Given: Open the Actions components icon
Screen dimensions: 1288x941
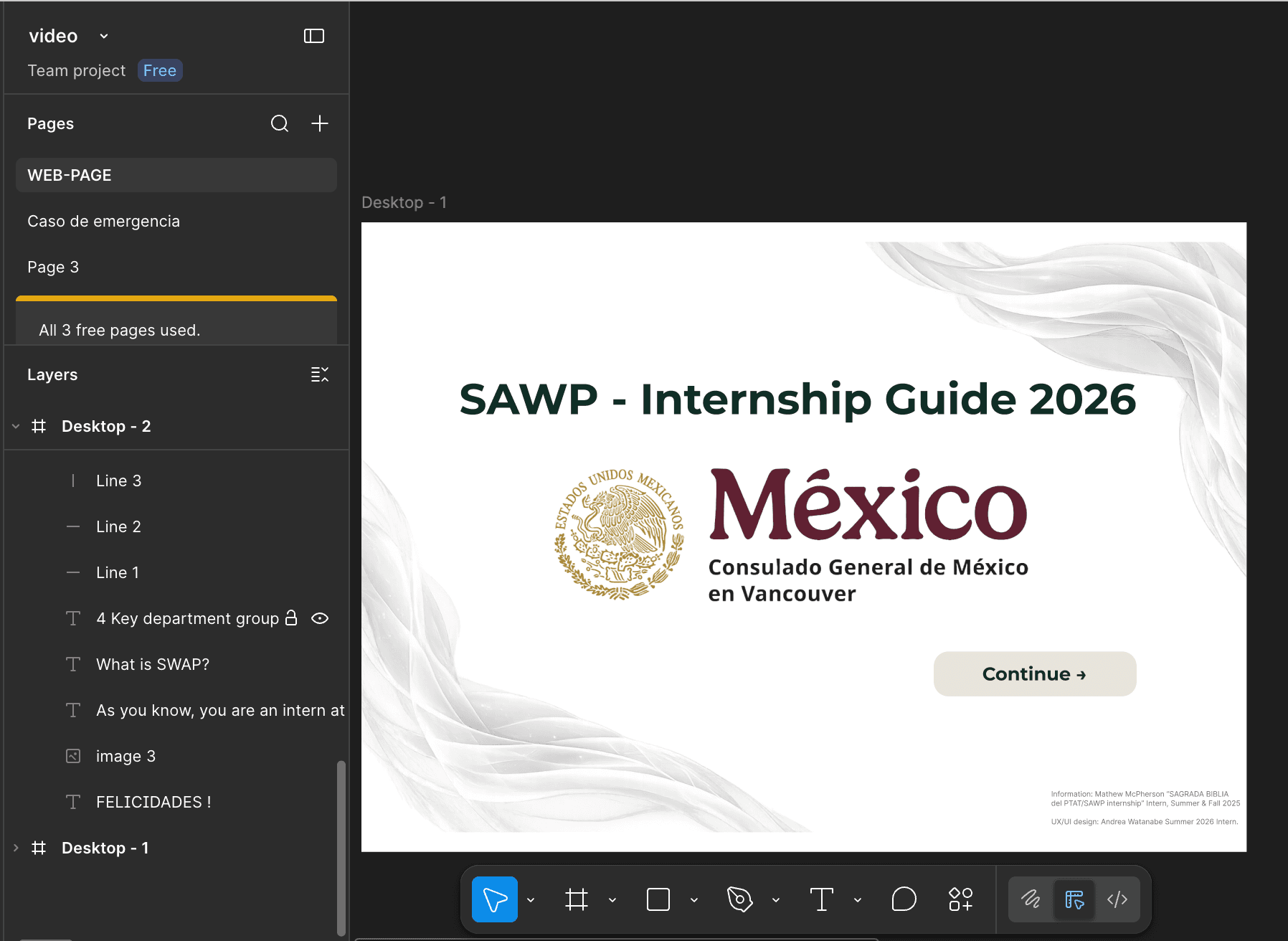Looking at the screenshot, I should tap(961, 899).
